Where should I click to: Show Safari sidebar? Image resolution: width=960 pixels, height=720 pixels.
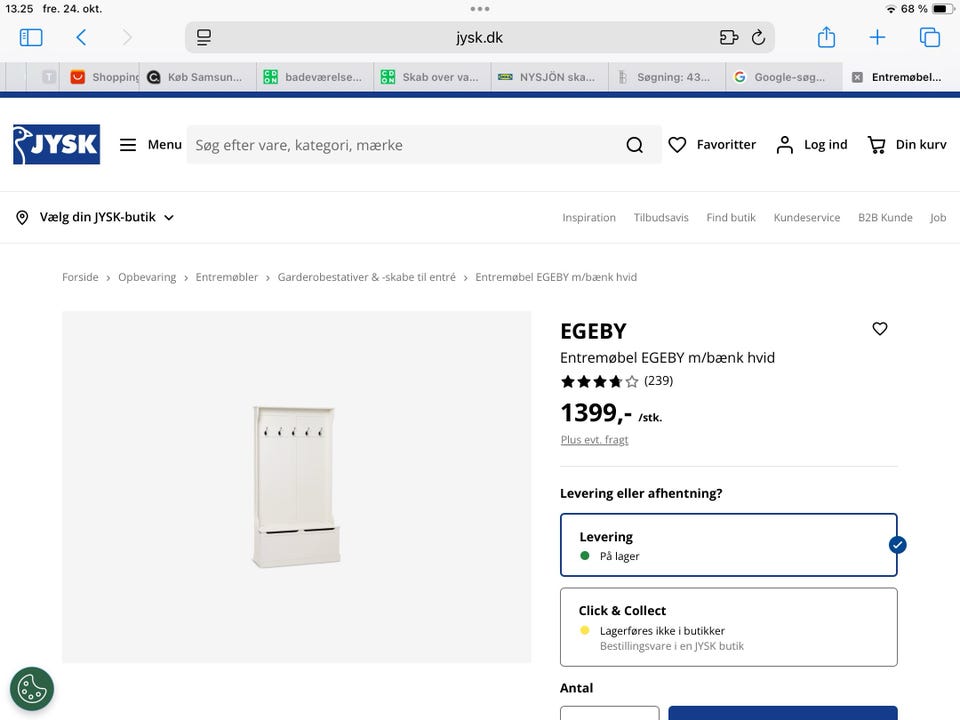pos(31,38)
